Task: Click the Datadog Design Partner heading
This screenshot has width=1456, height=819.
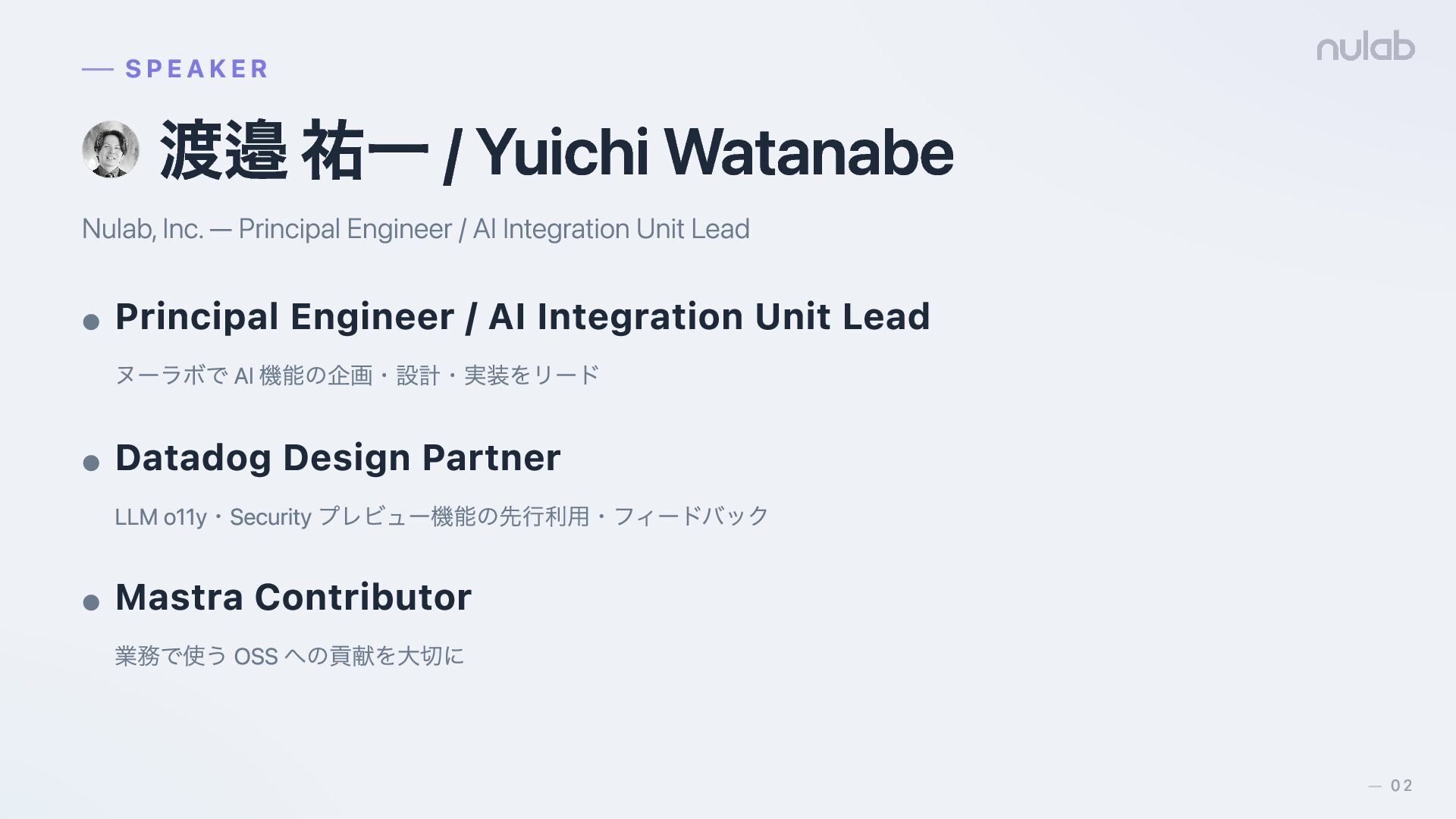Action: (x=338, y=458)
